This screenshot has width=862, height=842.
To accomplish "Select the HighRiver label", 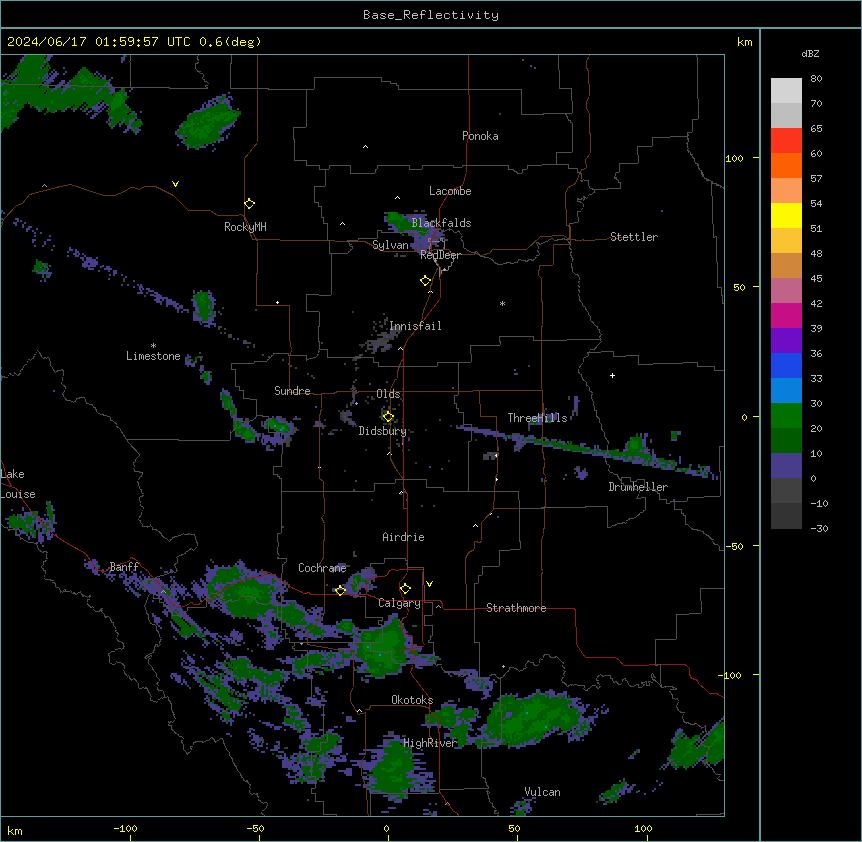I will [430, 743].
